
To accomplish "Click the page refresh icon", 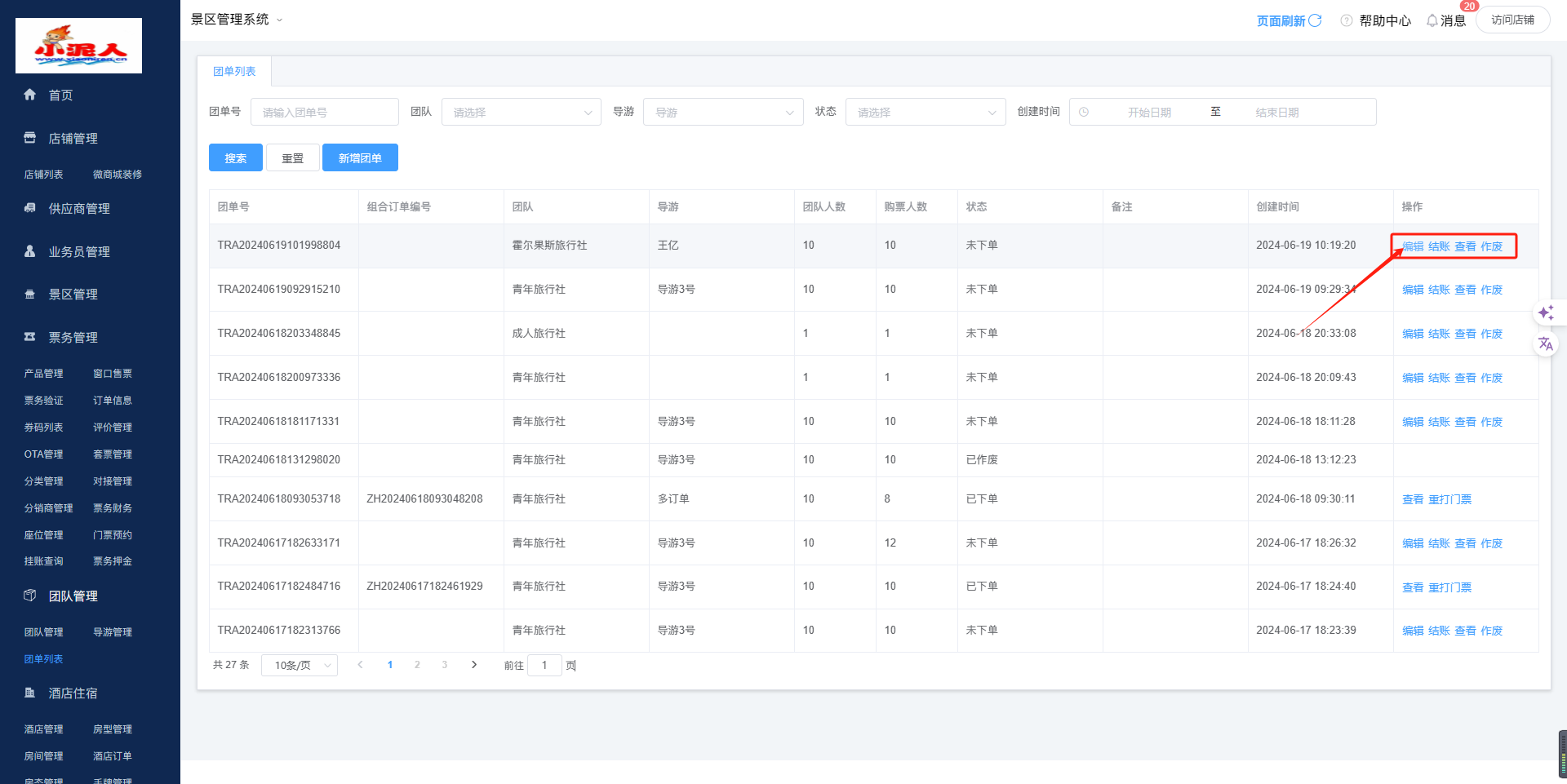I will click(x=1315, y=20).
